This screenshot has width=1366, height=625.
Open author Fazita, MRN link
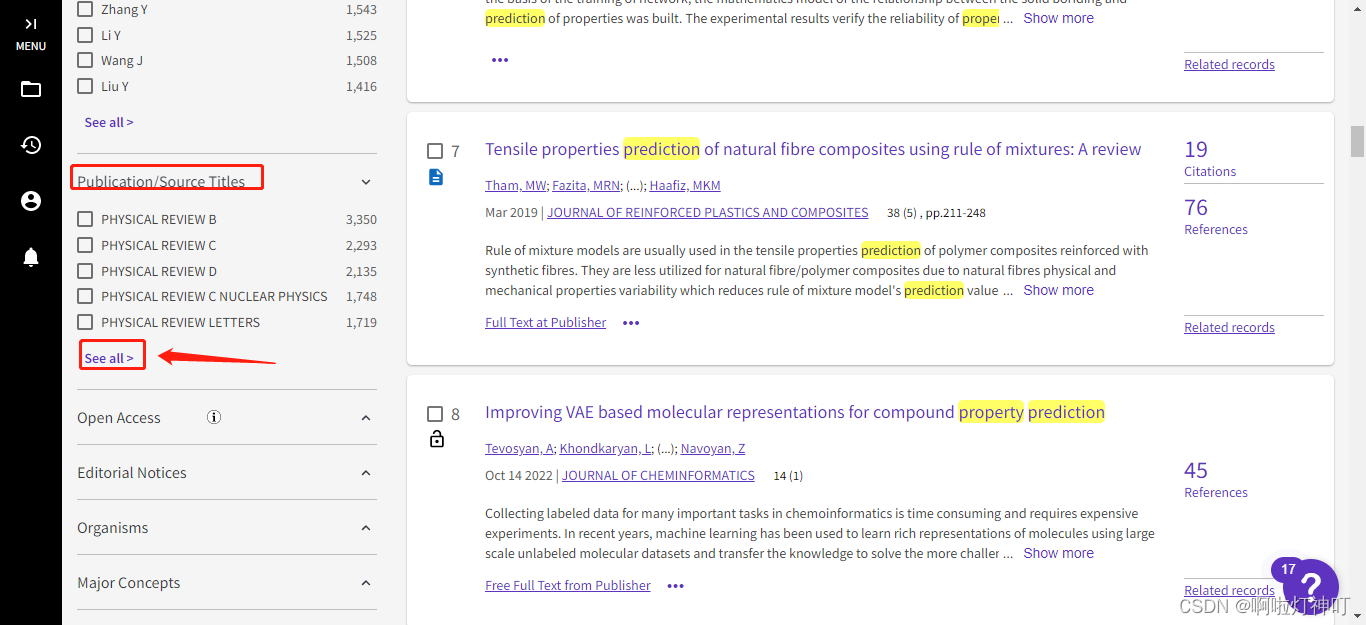coord(586,185)
